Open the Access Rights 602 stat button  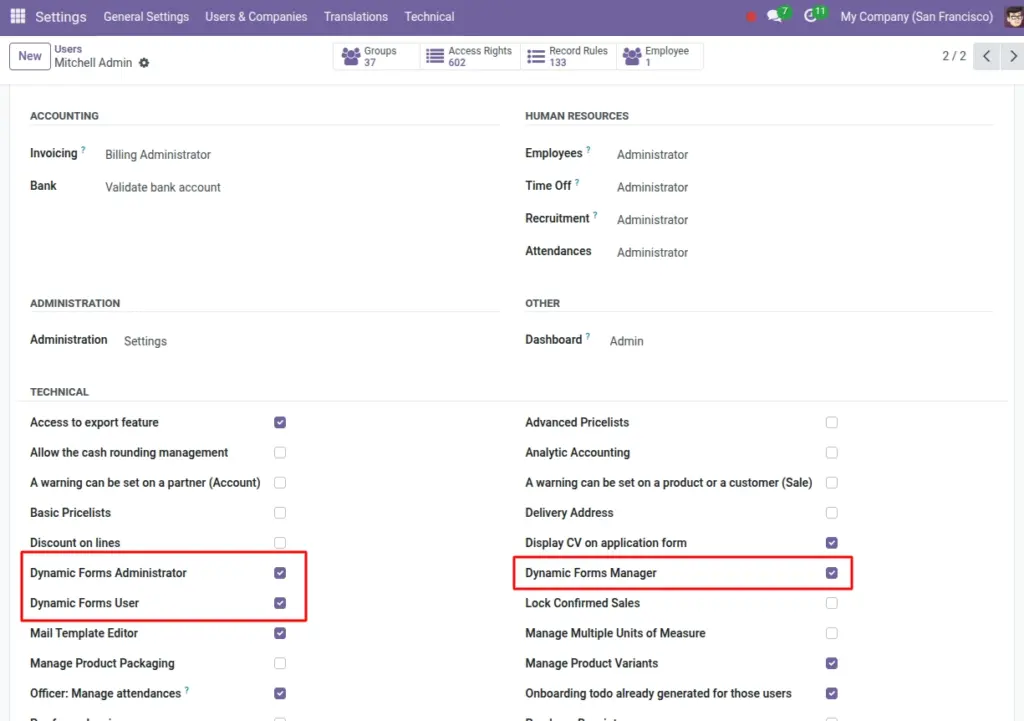click(470, 56)
